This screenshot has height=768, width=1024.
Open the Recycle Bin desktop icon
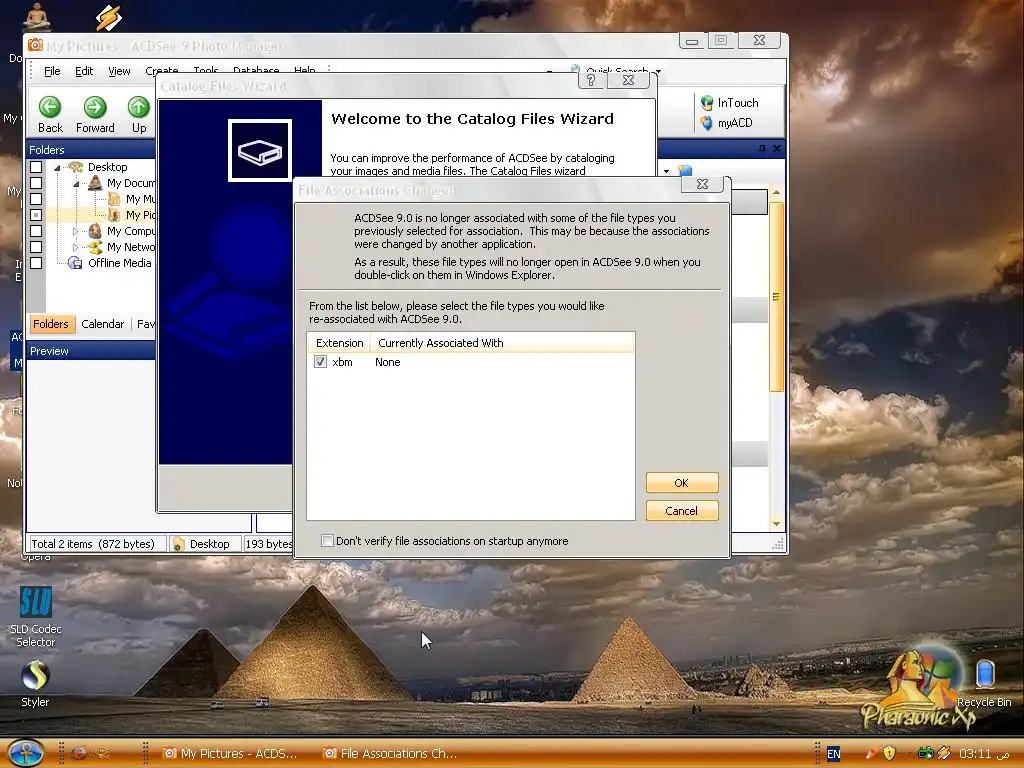[x=985, y=673]
